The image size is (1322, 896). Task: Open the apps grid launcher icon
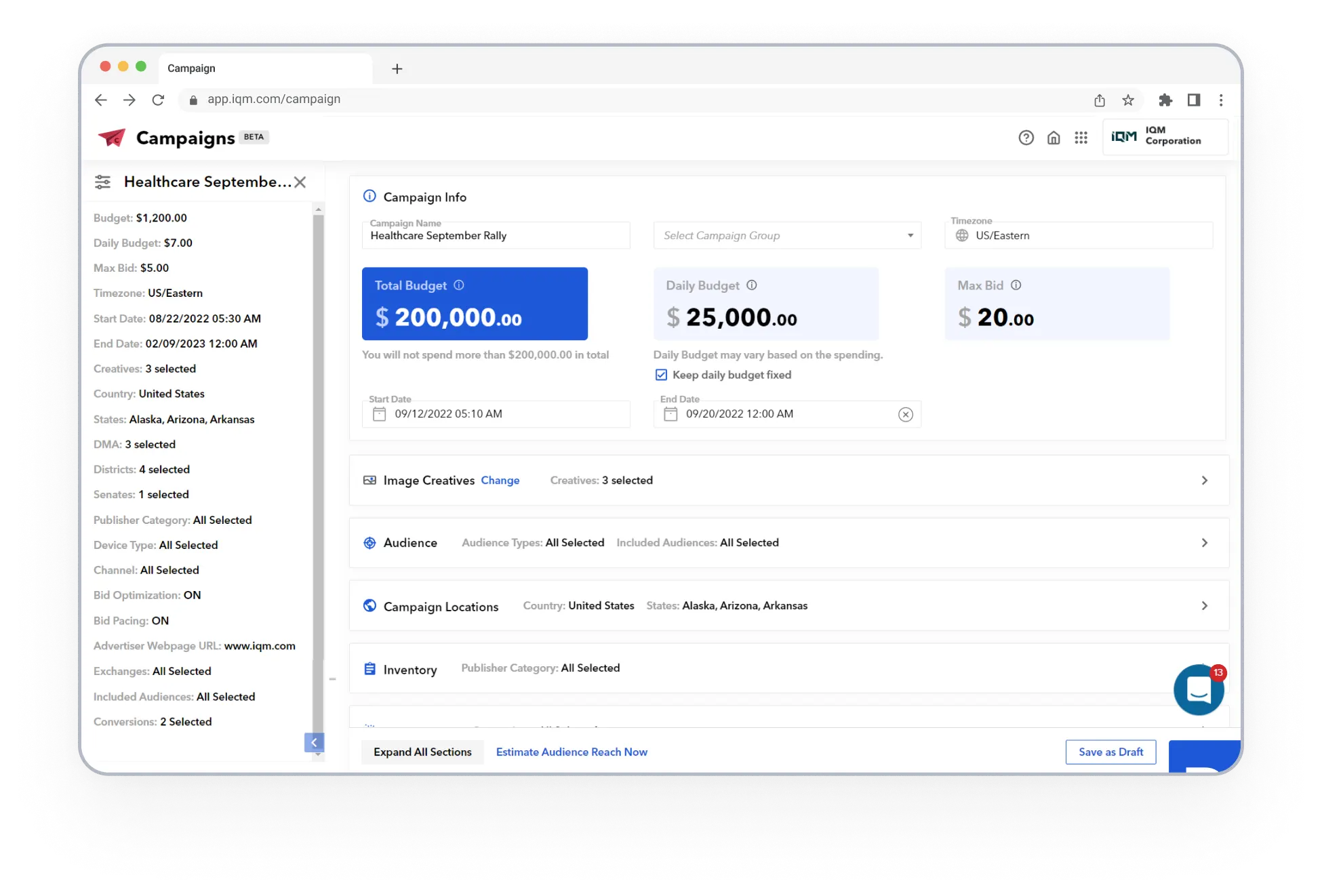click(1081, 138)
